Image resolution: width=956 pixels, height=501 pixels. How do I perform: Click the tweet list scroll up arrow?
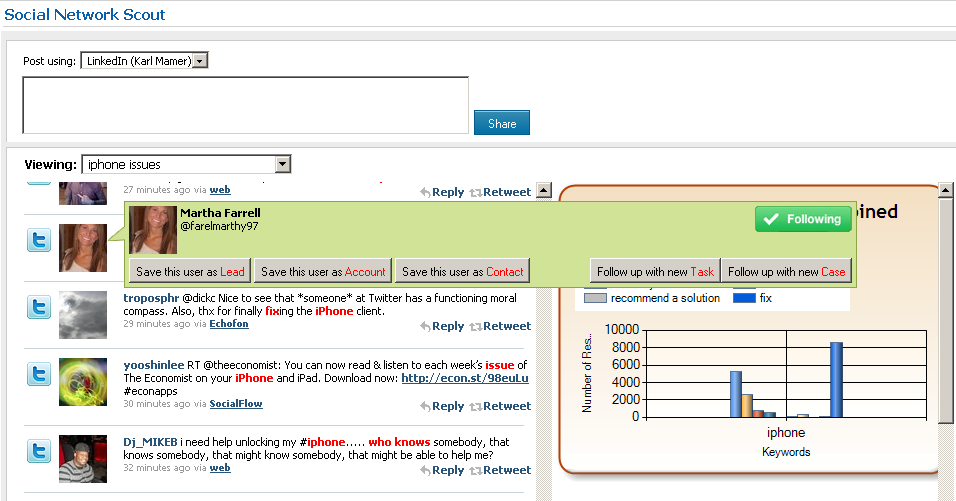tap(544, 190)
